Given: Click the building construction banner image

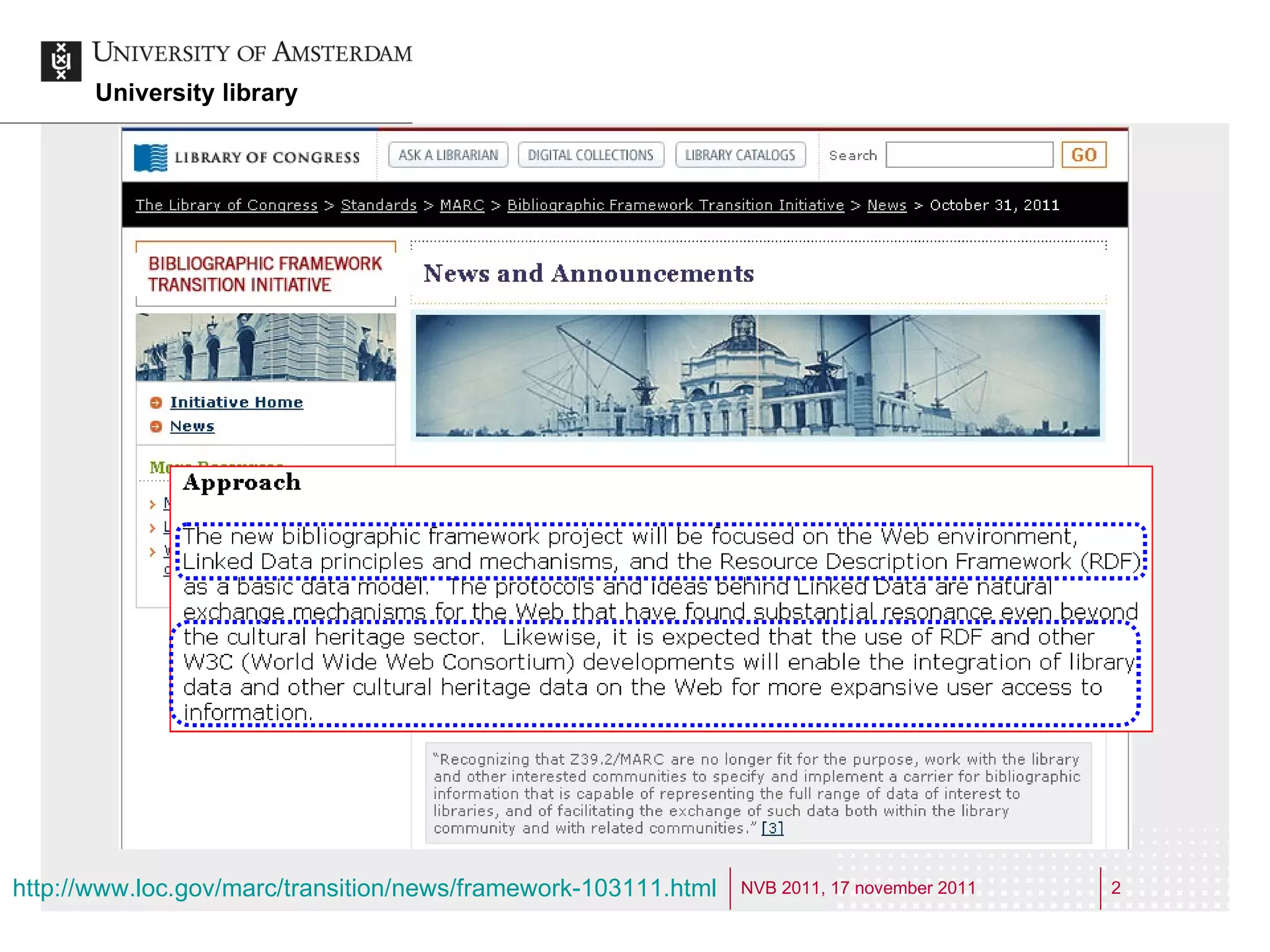Looking at the screenshot, I should pyautogui.click(x=757, y=376).
